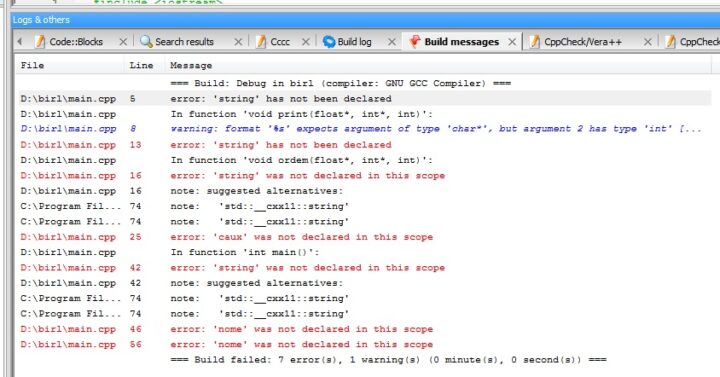Viewport: 720px width, 377px height.
Task: Click the Build log gear icon
Action: (x=329, y=42)
